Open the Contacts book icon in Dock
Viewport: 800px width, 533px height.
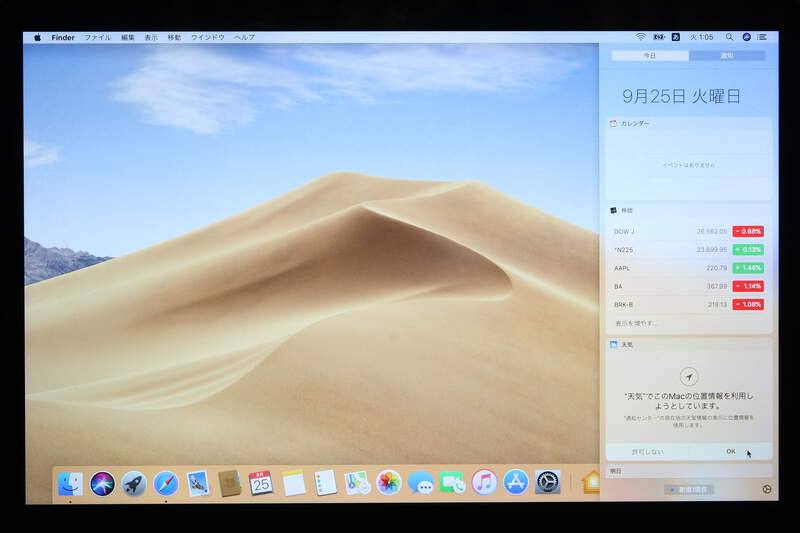click(230, 483)
